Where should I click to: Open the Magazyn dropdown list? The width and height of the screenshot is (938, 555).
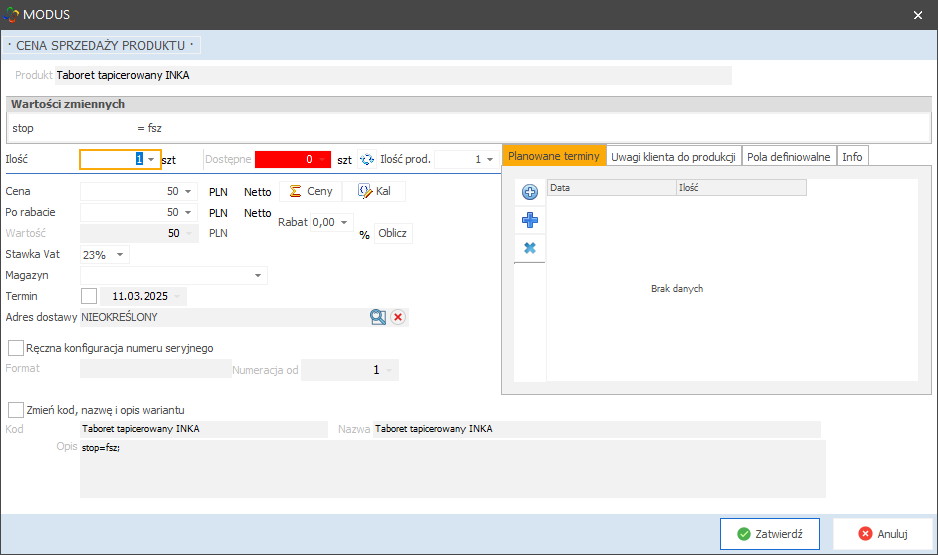coord(259,275)
